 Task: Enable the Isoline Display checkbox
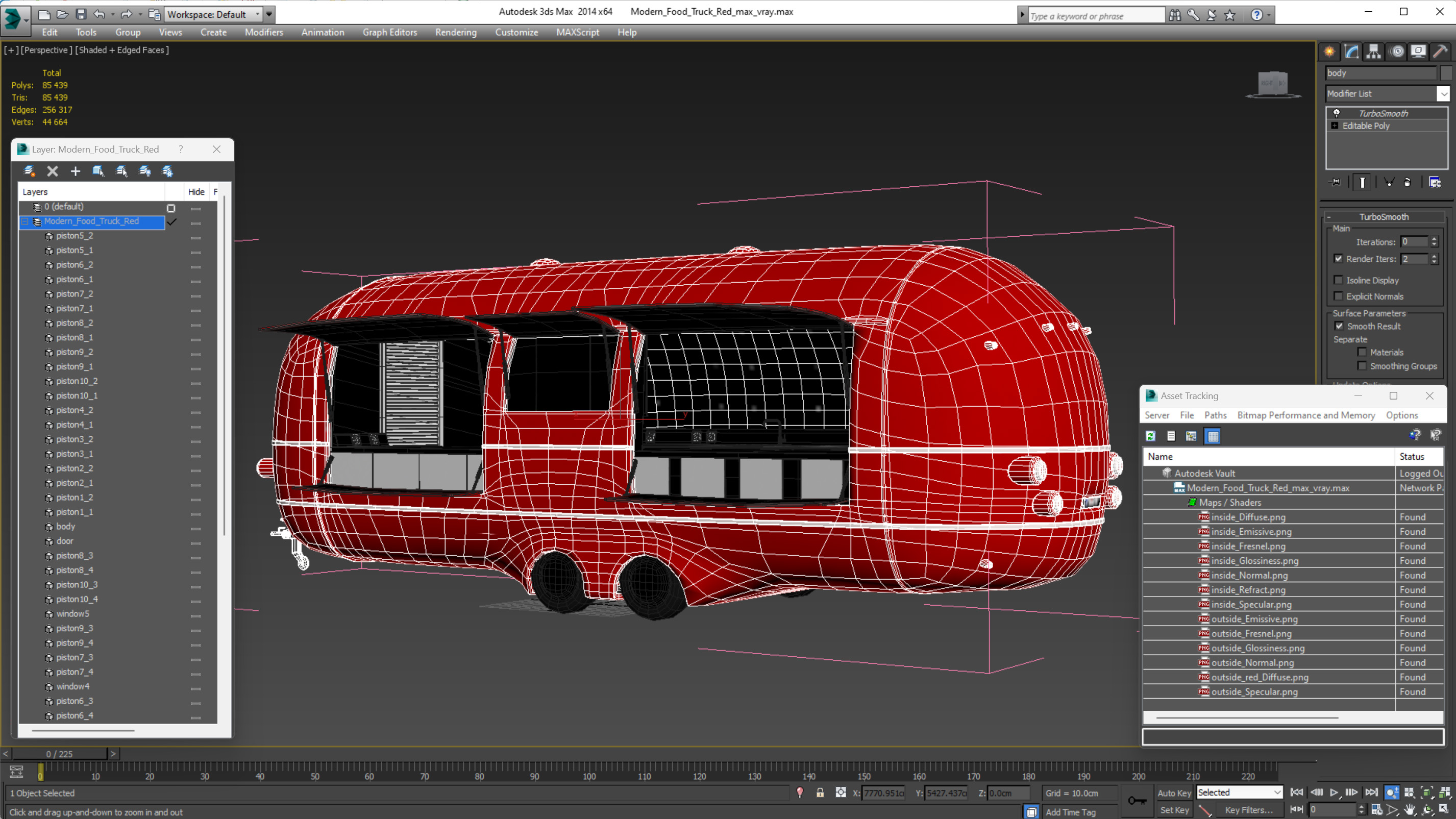[x=1338, y=280]
